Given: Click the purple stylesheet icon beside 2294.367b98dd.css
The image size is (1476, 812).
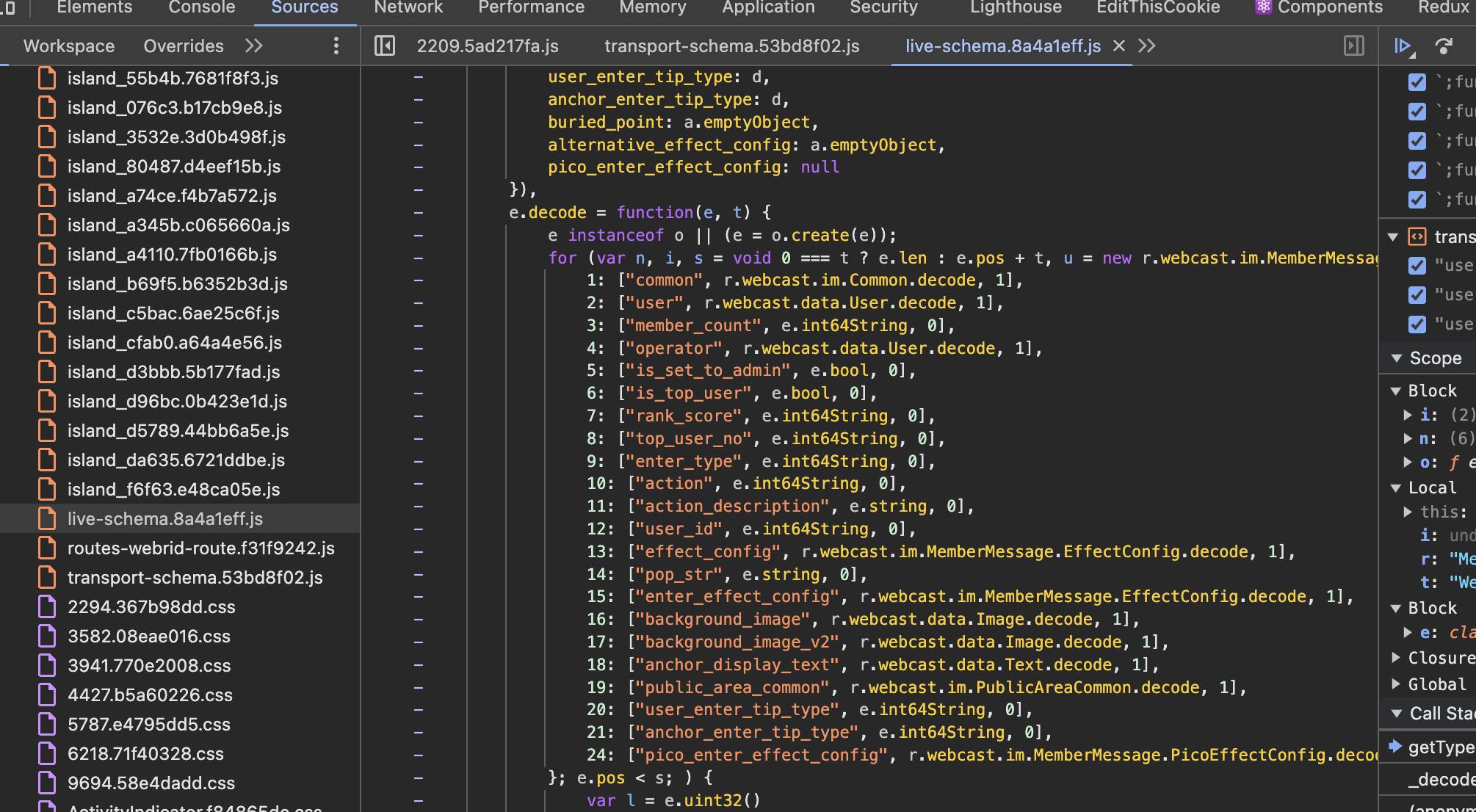Looking at the screenshot, I should (47, 606).
